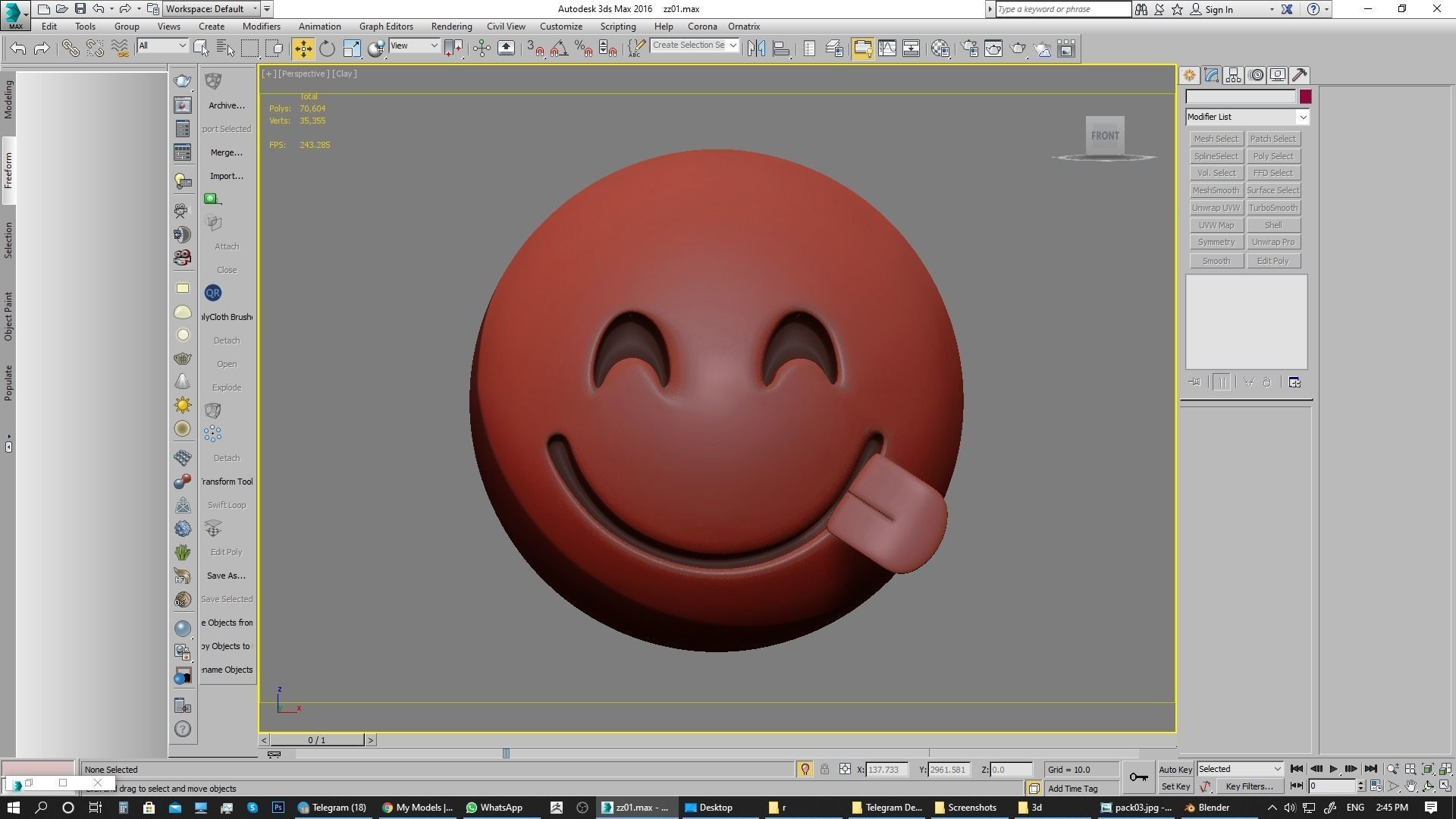This screenshot has height=819, width=1456.
Task: Toggle the Selection Lock padlock
Action: tap(824, 769)
